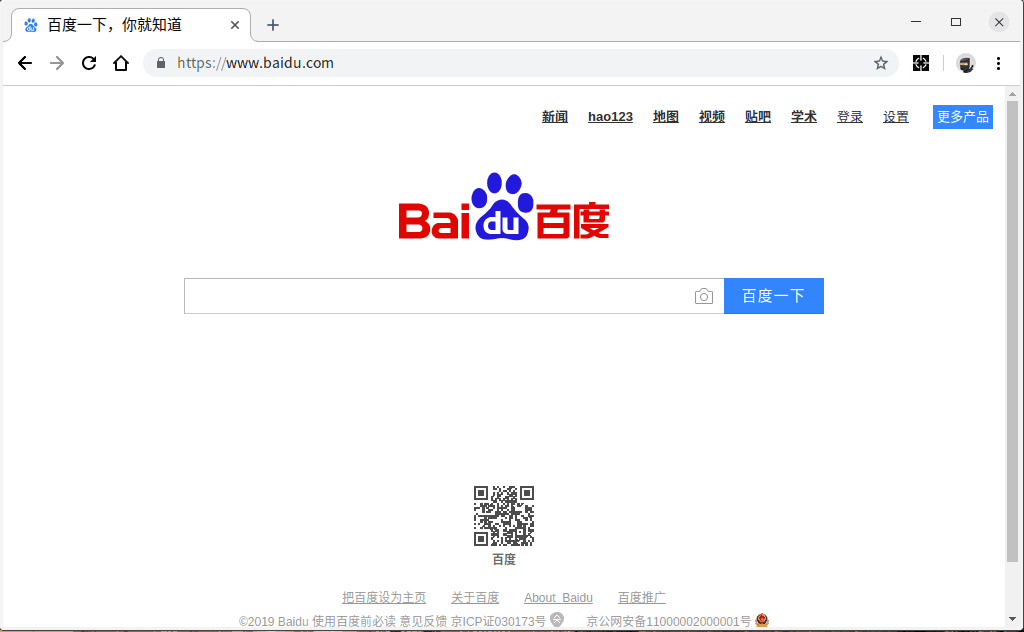This screenshot has width=1024, height=632.
Task: Click 意见反馈 feedback link
Action: pos(423,621)
